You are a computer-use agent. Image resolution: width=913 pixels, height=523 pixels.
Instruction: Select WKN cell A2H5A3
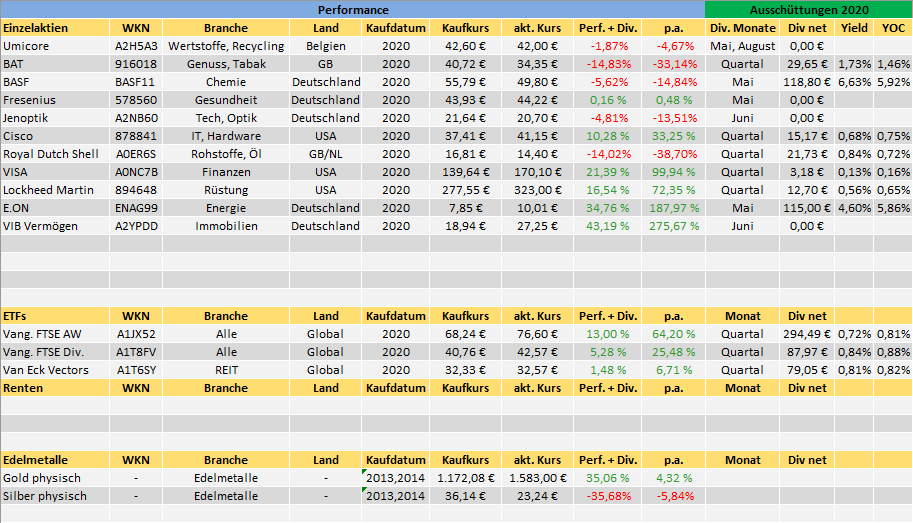(136, 46)
